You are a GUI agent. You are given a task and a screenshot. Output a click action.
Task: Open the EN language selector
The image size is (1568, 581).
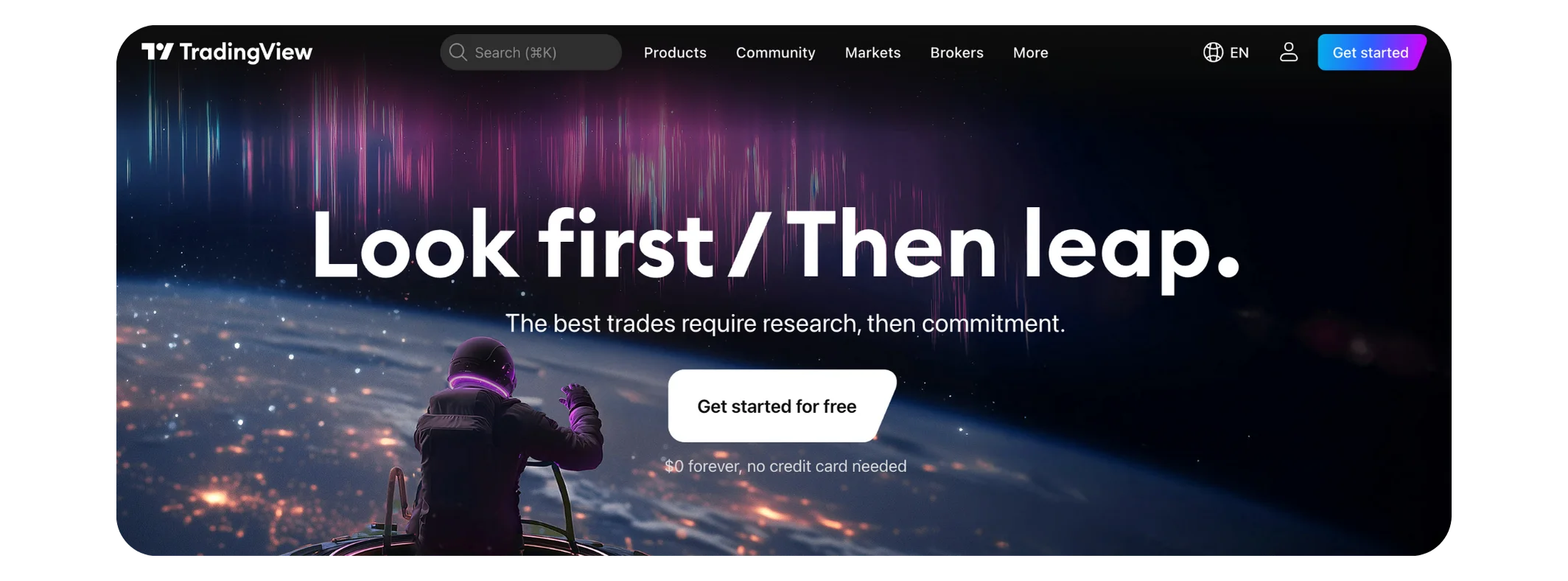(x=1226, y=52)
